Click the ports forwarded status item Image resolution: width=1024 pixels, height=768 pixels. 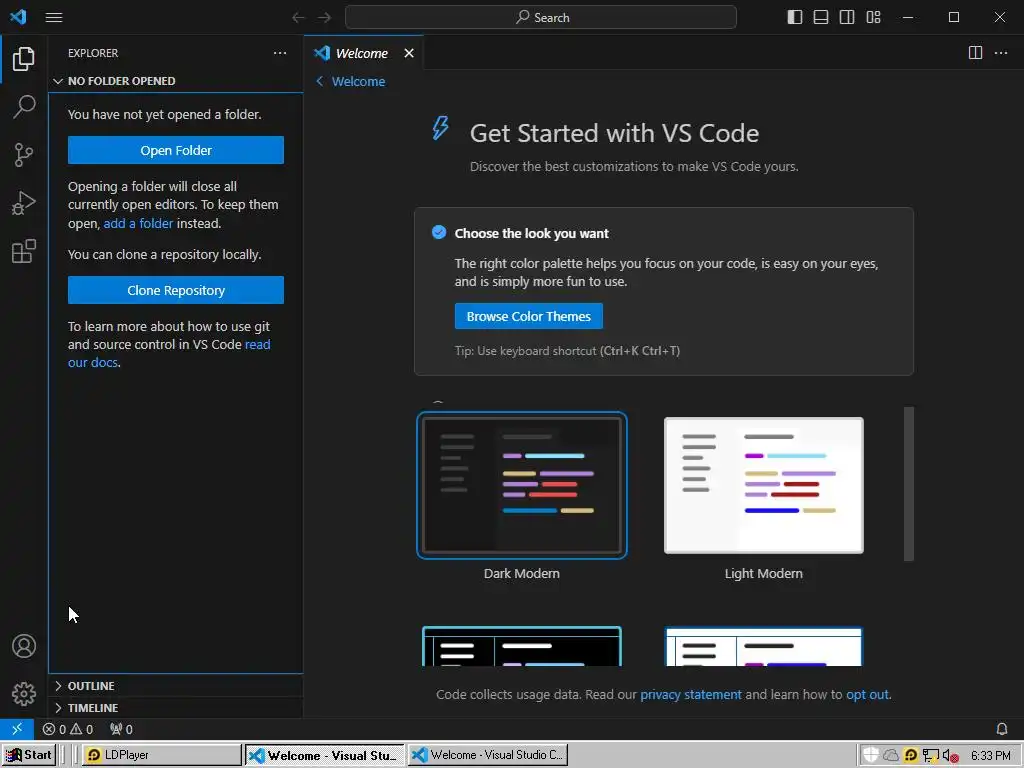[x=121, y=729]
